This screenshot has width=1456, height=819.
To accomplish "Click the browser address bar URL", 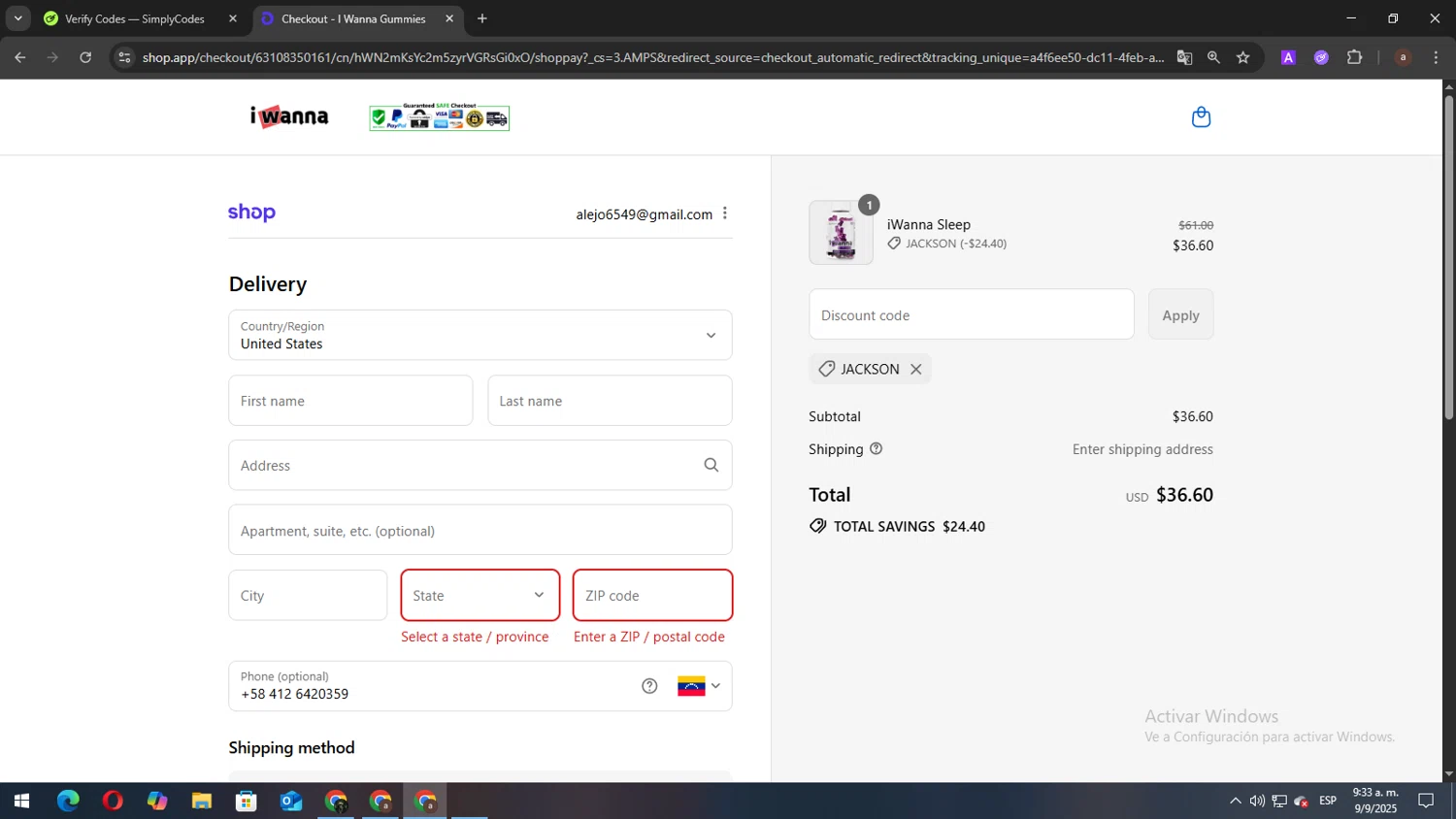I will pyautogui.click(x=652, y=57).
